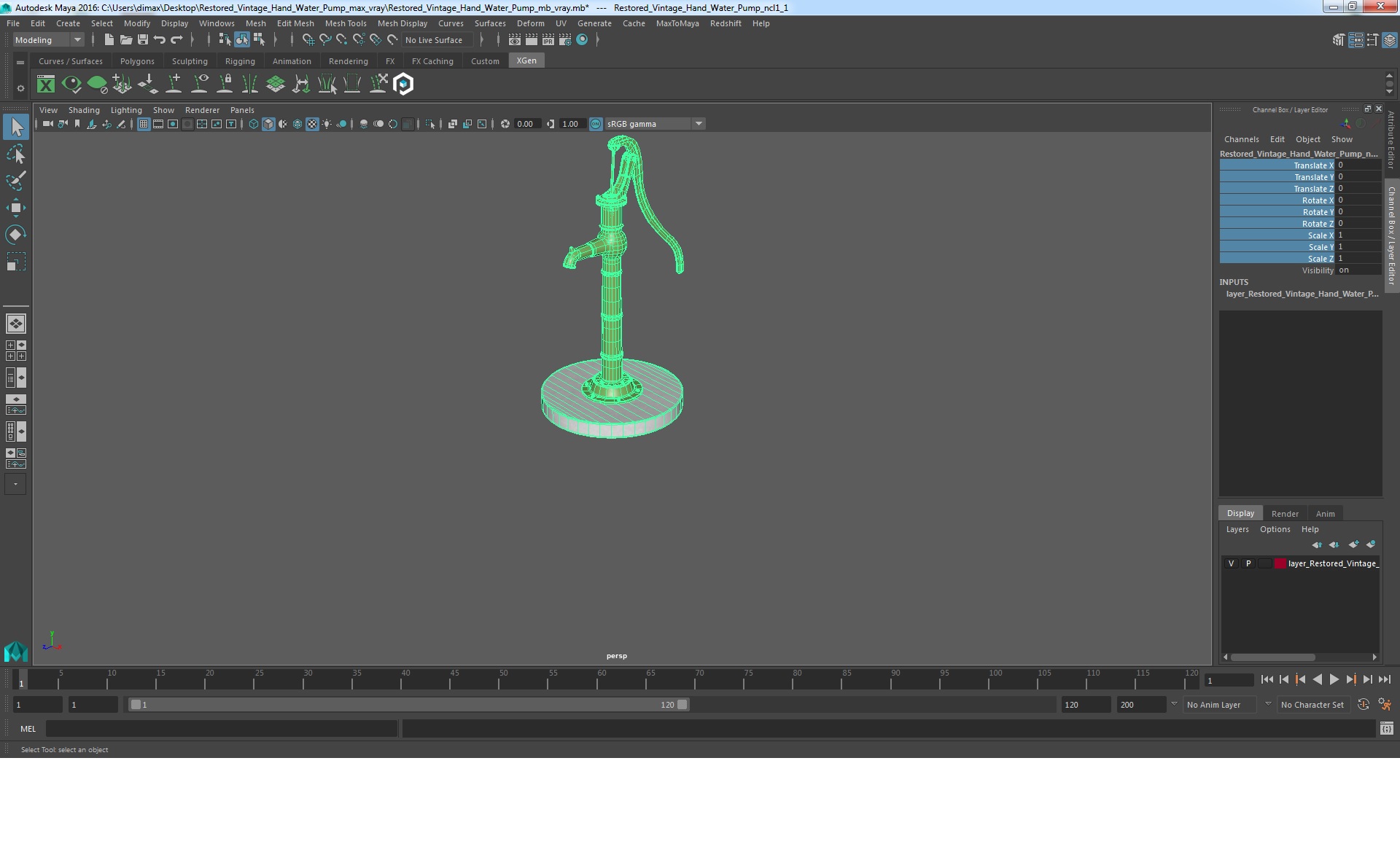Screen dimensions: 1400x844
Task: Open the viewport Shading menu
Action: [x=84, y=110]
